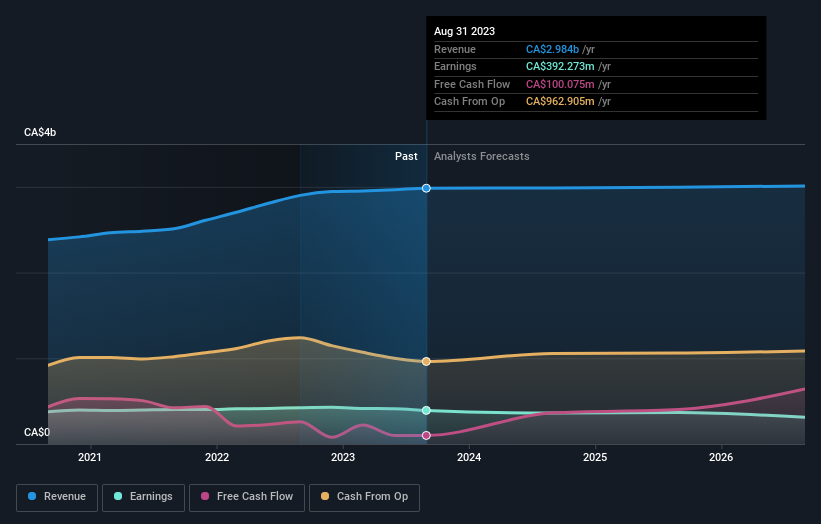Select the Earnings data point marker
Screen dimensions: 821x524
pyautogui.click(x=426, y=410)
